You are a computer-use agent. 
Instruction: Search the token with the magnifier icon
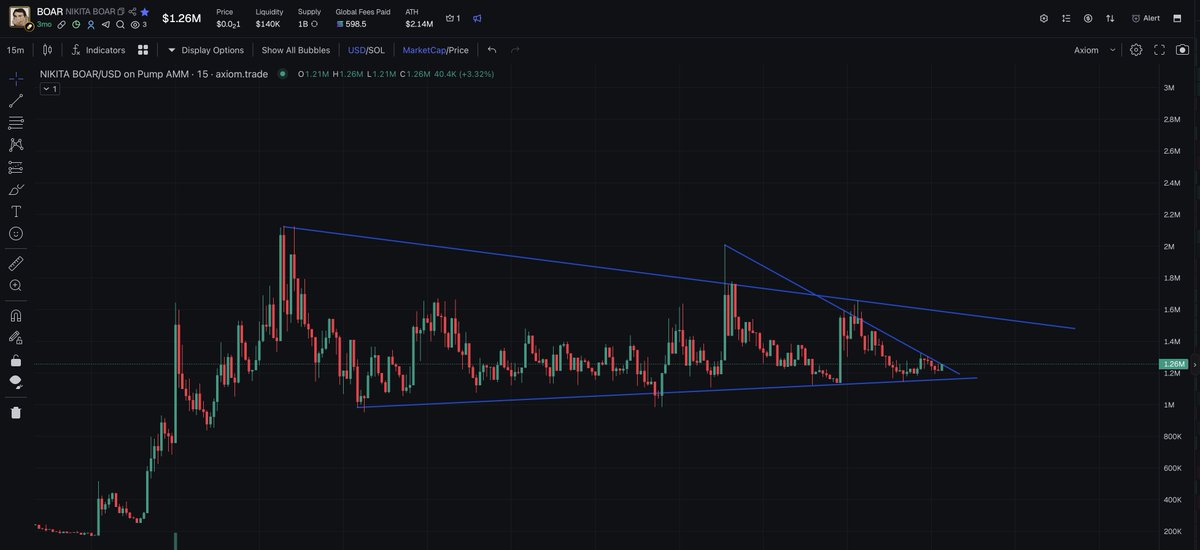[x=121, y=23]
